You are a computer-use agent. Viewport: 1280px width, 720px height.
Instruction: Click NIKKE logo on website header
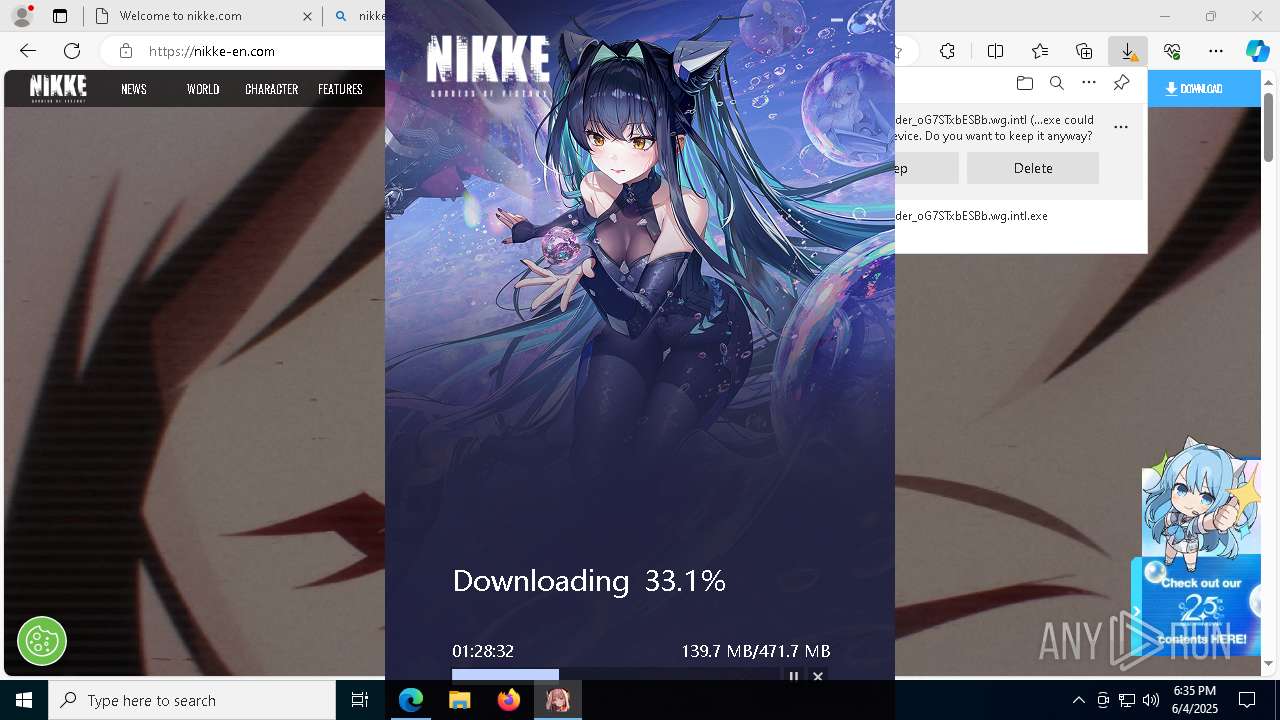(58, 88)
